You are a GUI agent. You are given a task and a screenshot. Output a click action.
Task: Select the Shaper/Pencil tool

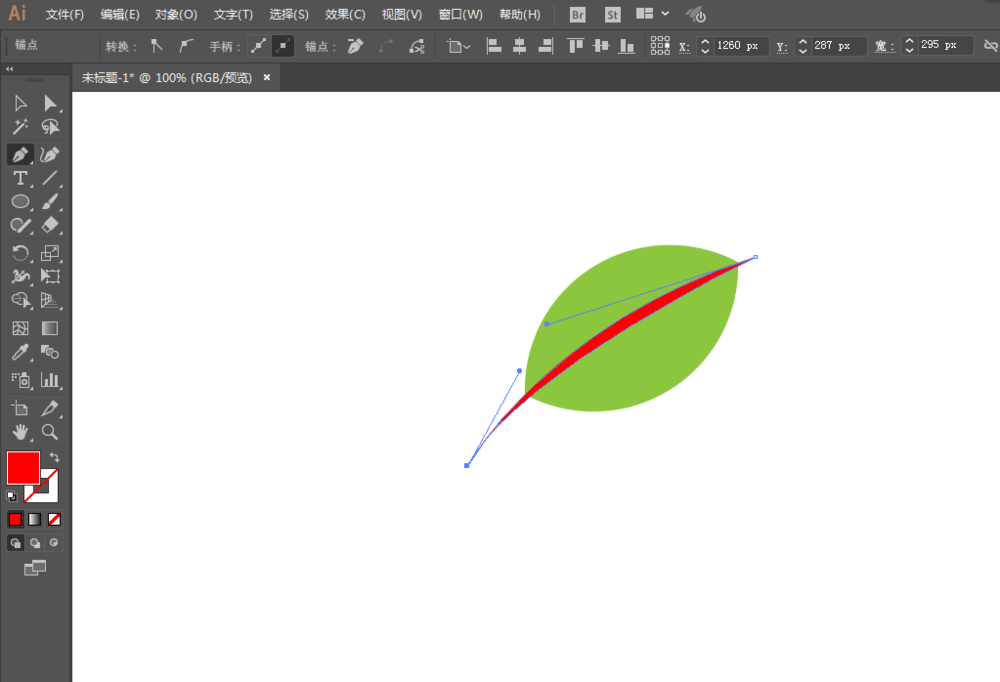point(20,225)
